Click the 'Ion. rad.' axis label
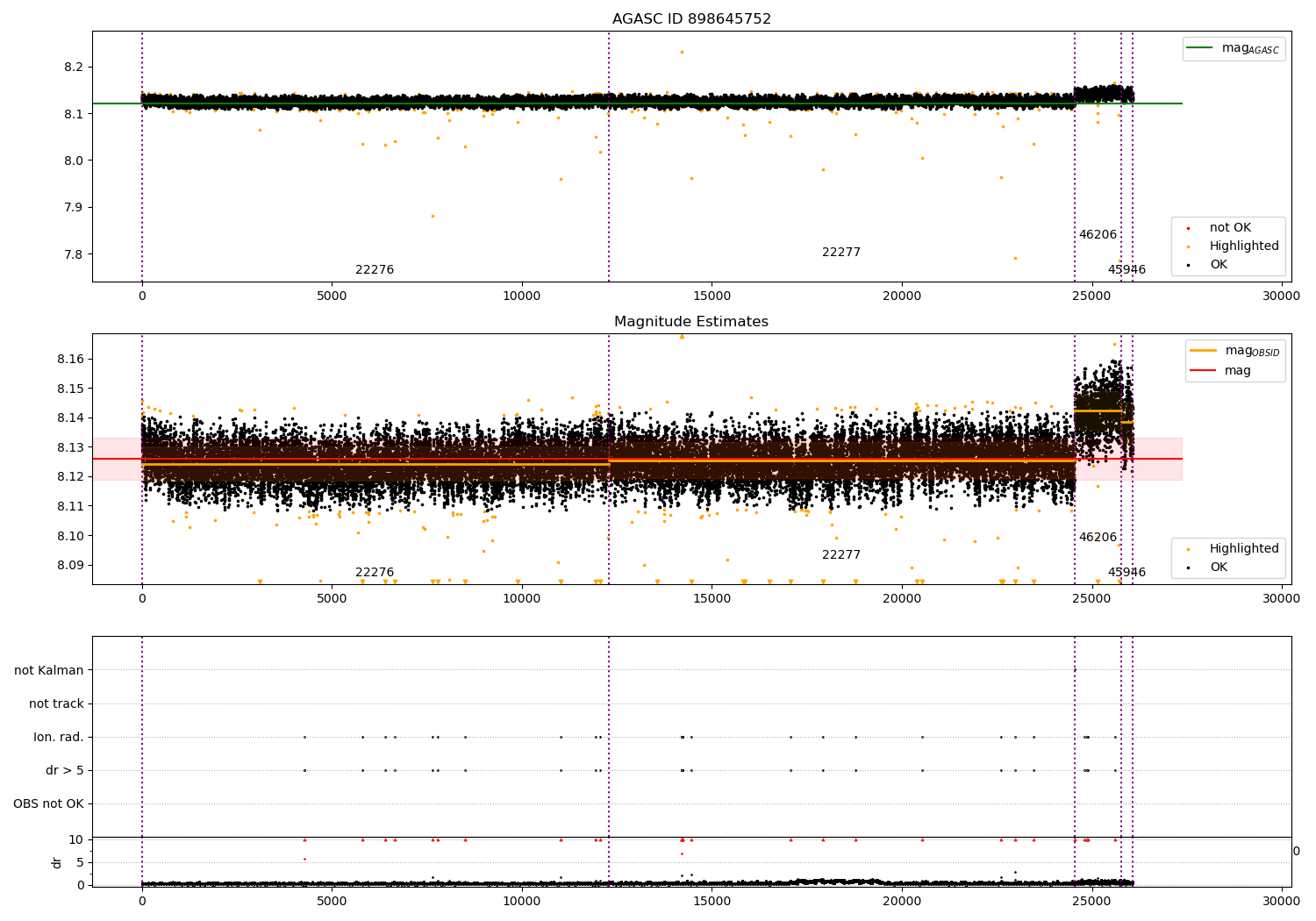 pos(59,737)
